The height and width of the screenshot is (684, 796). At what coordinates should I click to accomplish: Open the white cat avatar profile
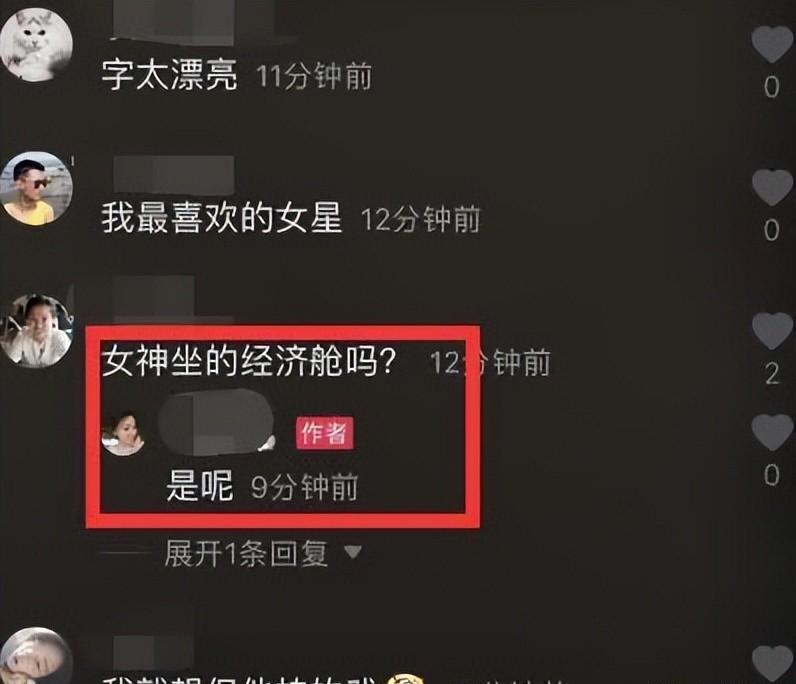click(36, 45)
